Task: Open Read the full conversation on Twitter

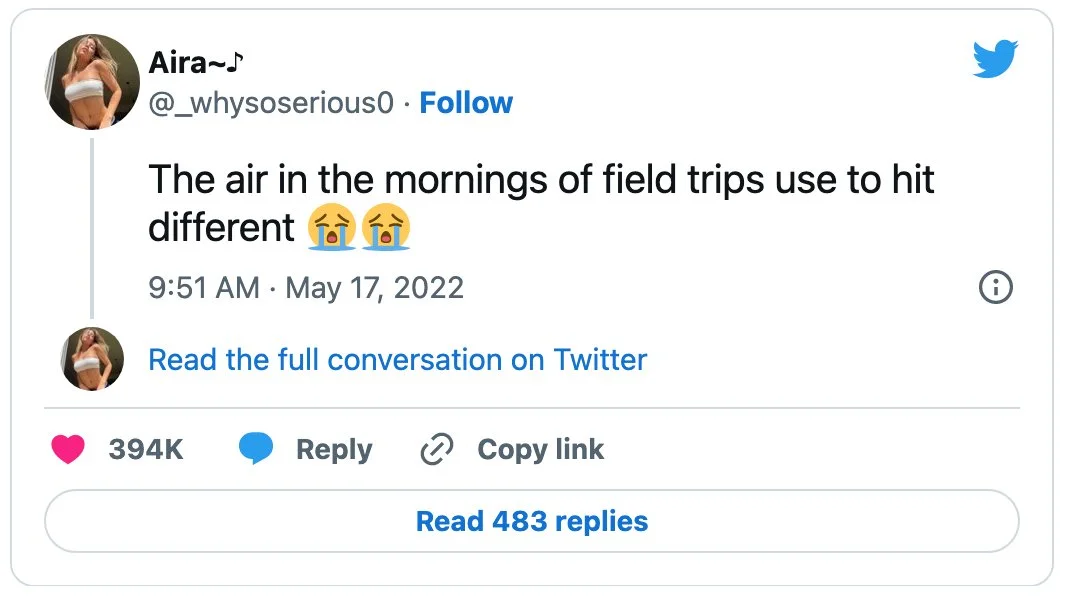Action: click(397, 360)
